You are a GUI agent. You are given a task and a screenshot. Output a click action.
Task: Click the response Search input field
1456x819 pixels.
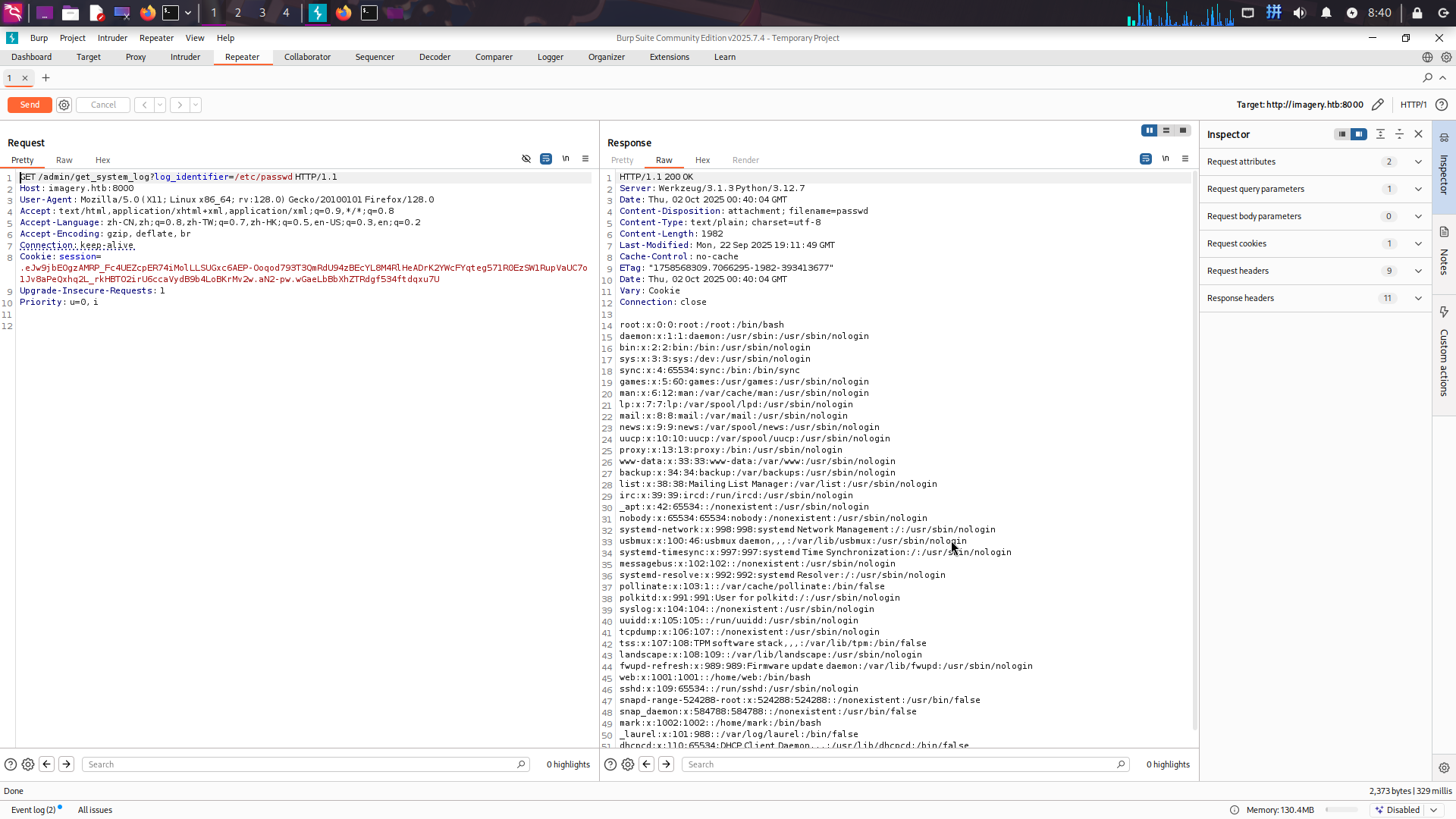coord(902,764)
